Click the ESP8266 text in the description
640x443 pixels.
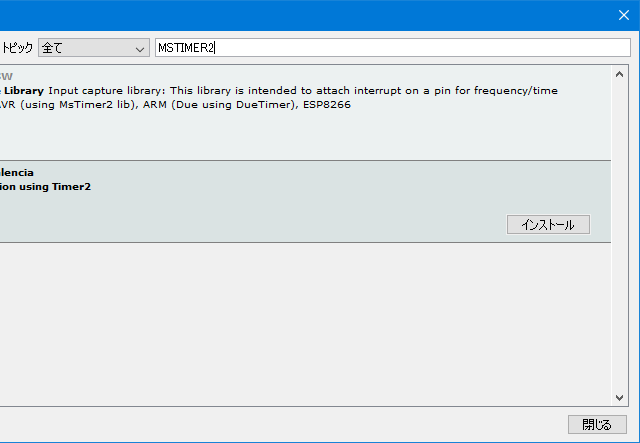click(x=329, y=105)
